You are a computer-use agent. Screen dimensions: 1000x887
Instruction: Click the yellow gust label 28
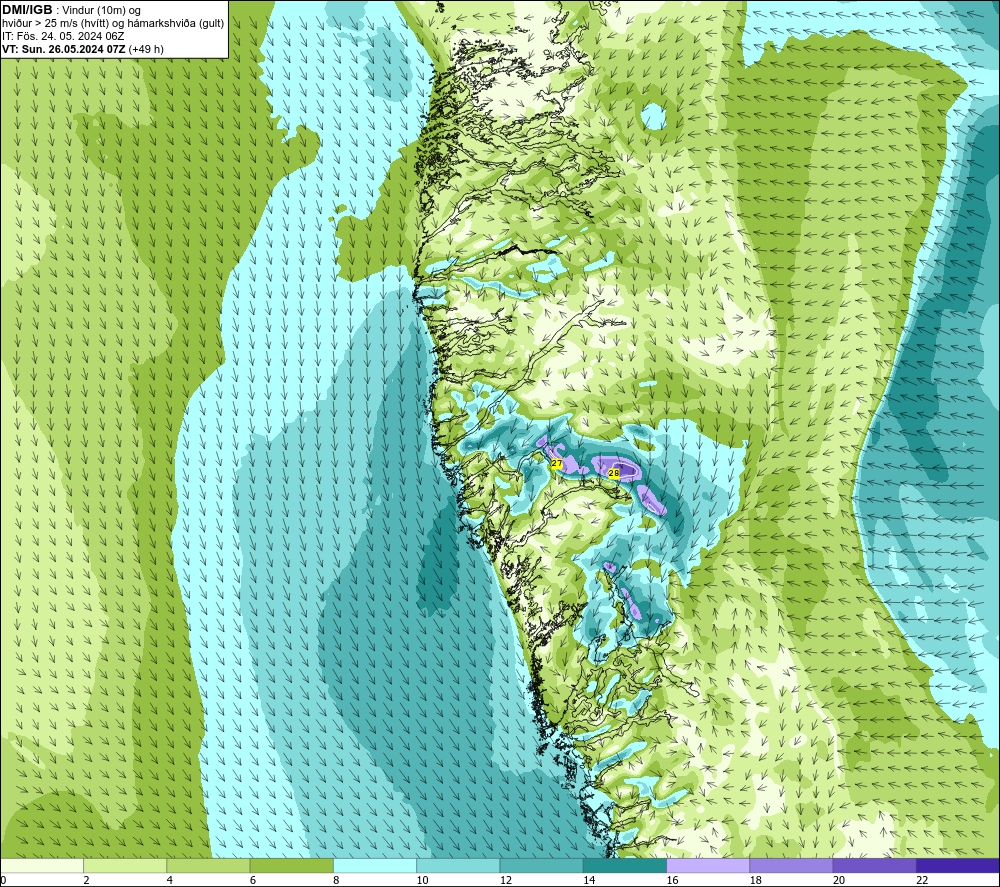(614, 473)
